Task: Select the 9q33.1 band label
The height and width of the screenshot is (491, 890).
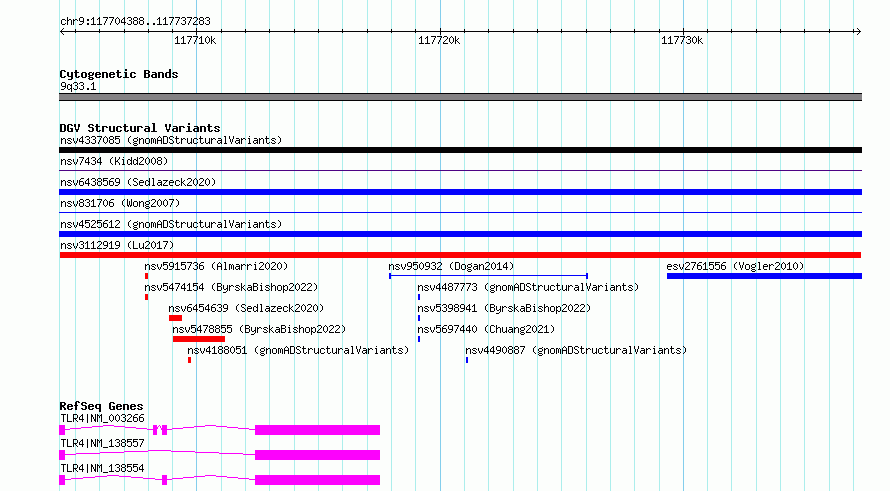Action: point(78,86)
